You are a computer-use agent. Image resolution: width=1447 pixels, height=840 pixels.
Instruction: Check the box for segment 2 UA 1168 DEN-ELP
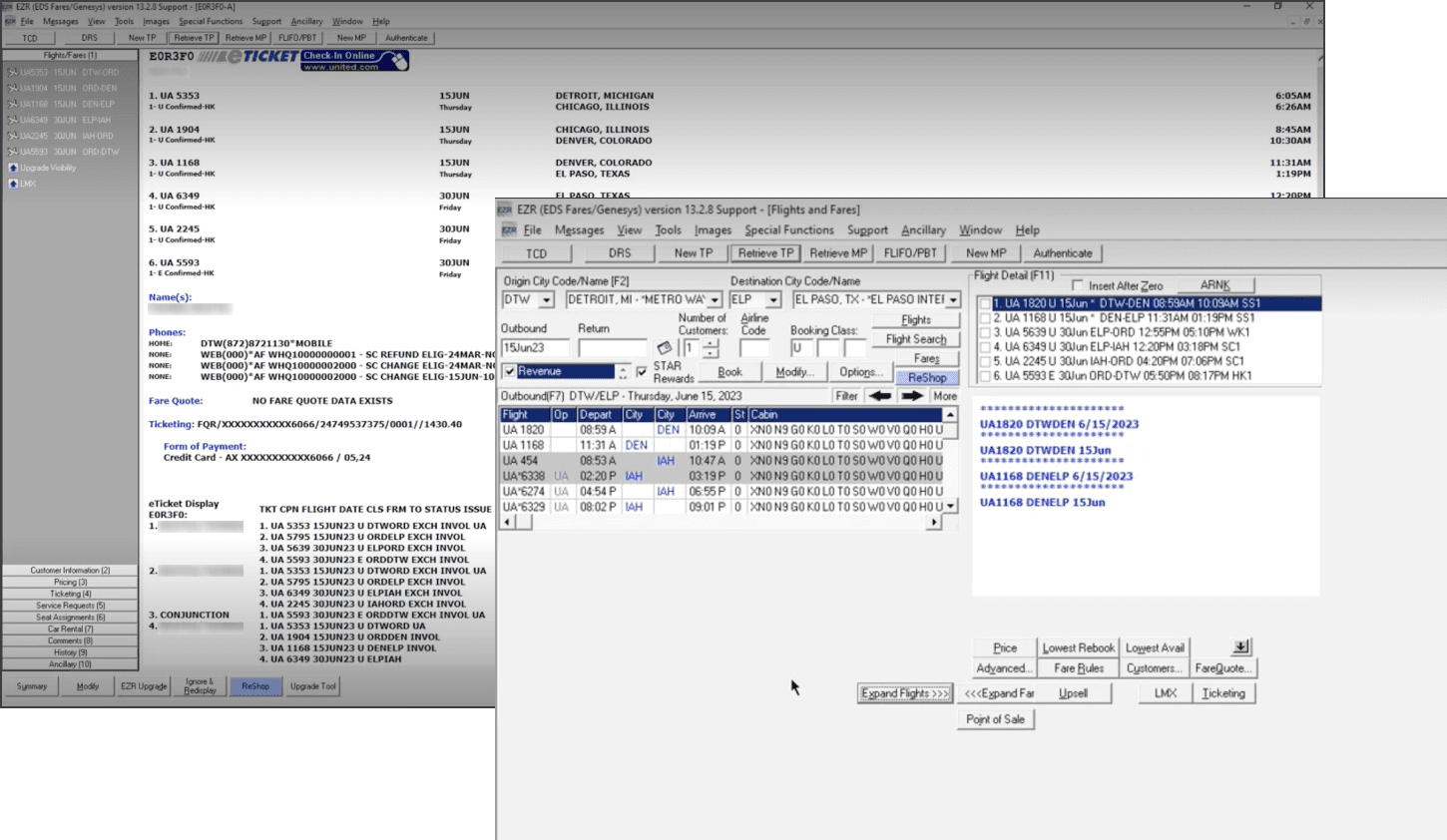tap(985, 318)
